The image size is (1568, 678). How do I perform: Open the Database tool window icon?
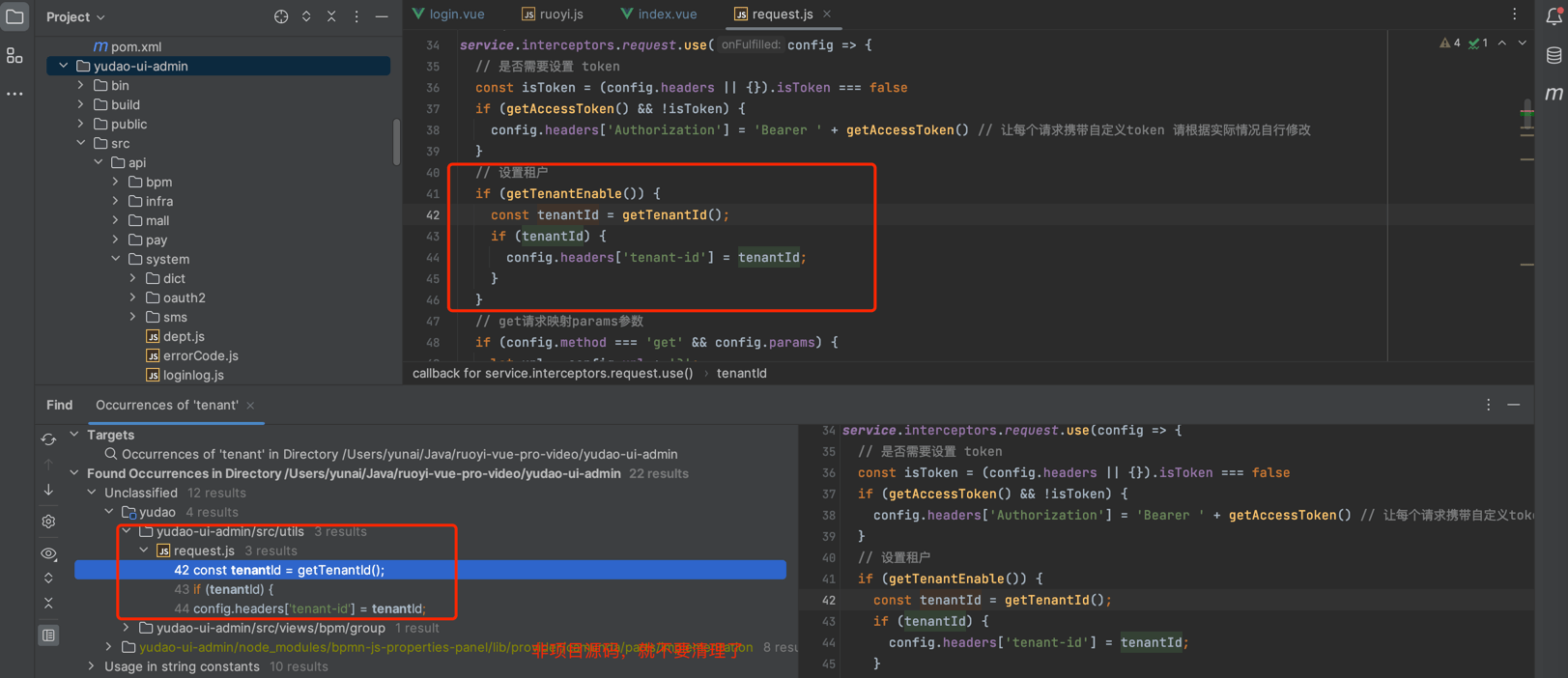[x=1554, y=56]
